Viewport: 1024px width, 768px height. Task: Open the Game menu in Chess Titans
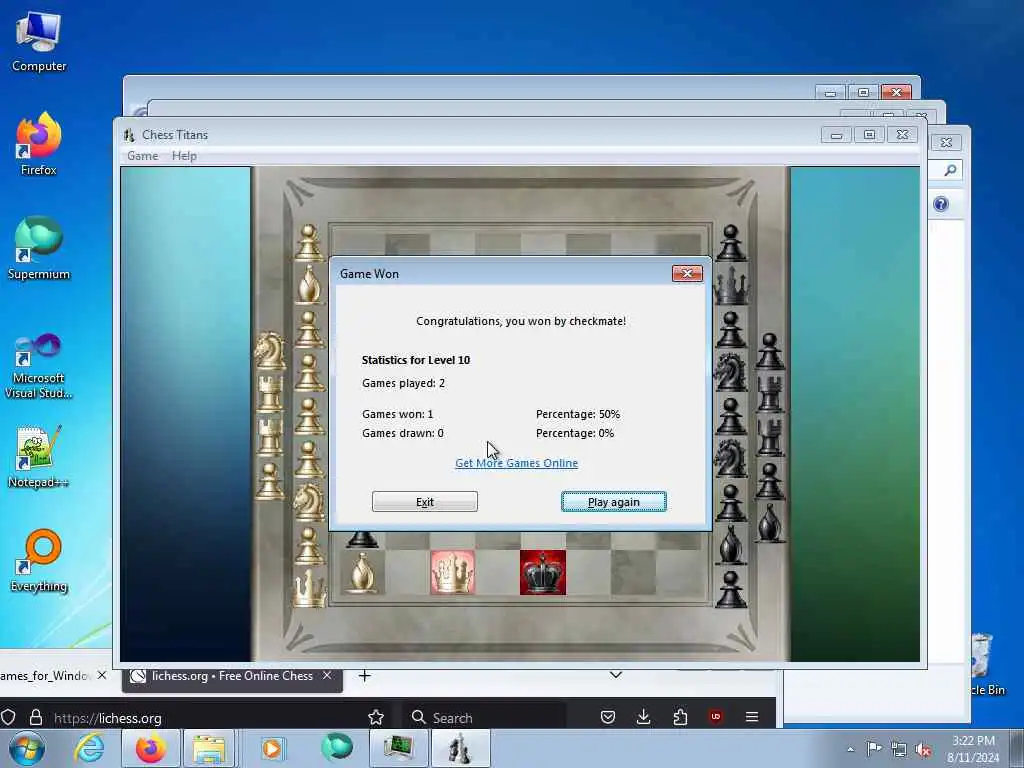(142, 156)
